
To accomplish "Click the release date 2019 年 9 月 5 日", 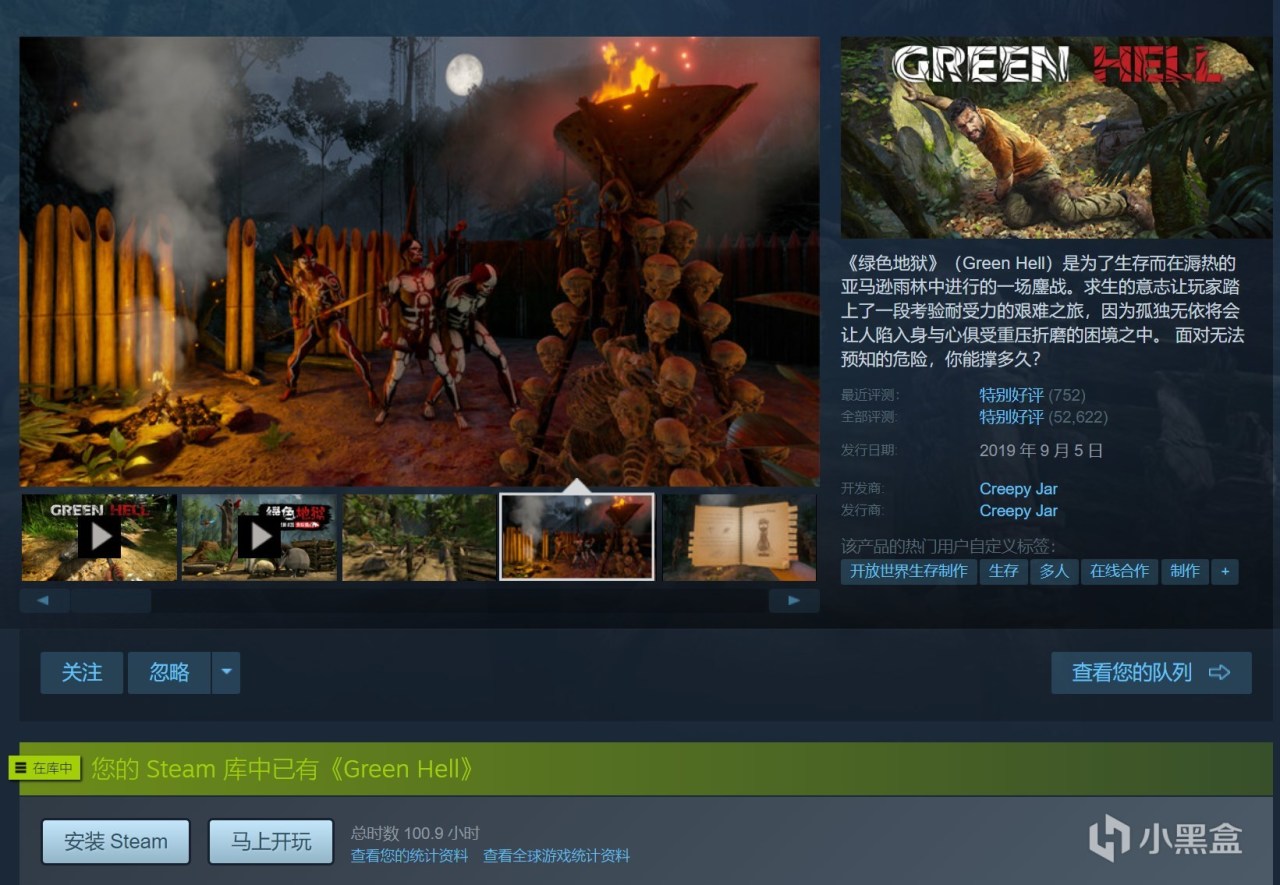I will click(1041, 451).
